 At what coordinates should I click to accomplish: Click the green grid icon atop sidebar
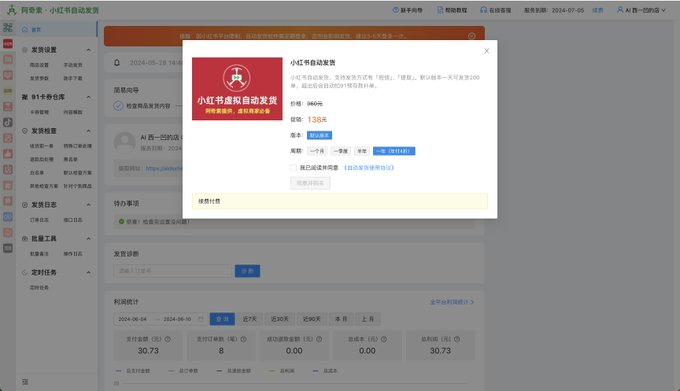coord(8,27)
